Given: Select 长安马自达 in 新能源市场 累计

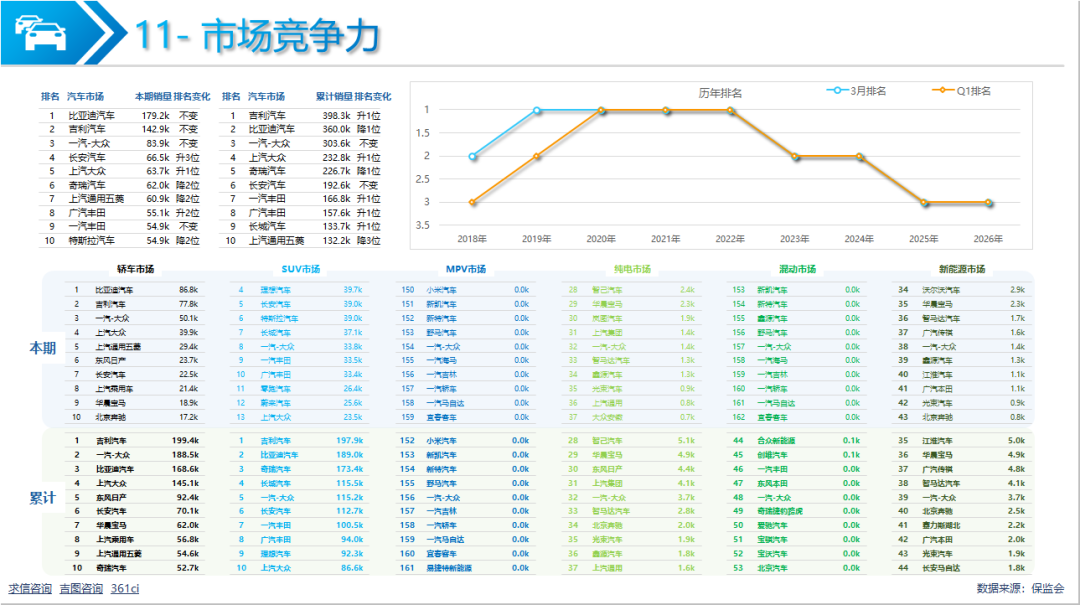Looking at the screenshot, I should point(941,568).
